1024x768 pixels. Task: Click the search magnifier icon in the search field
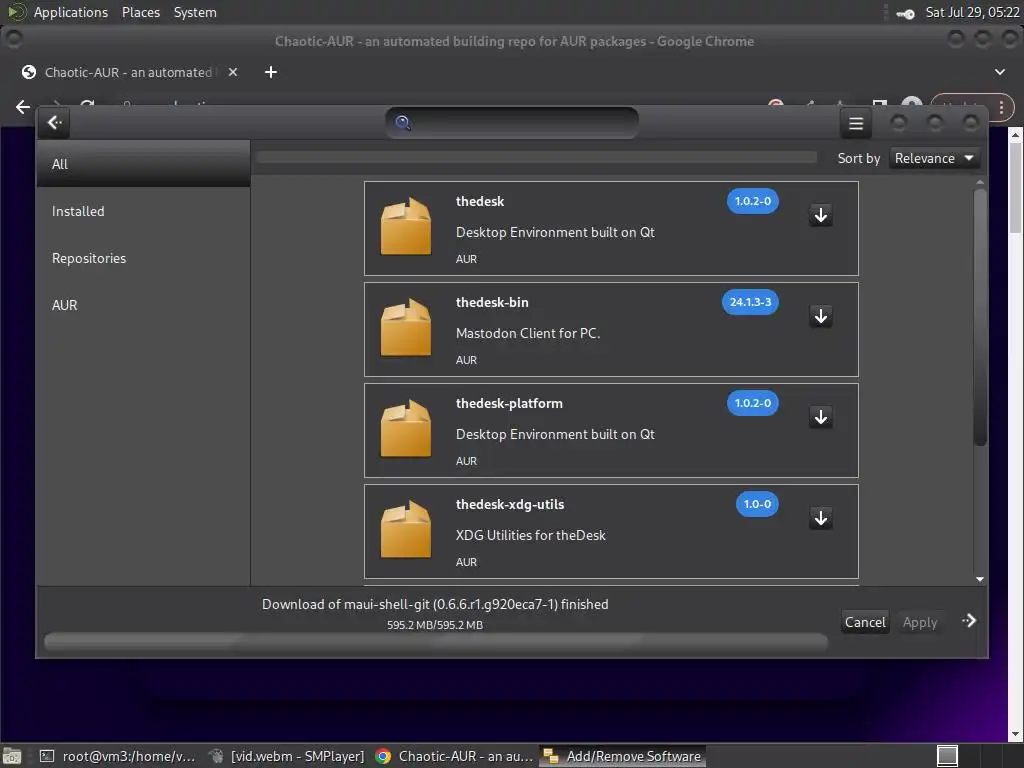[403, 122]
